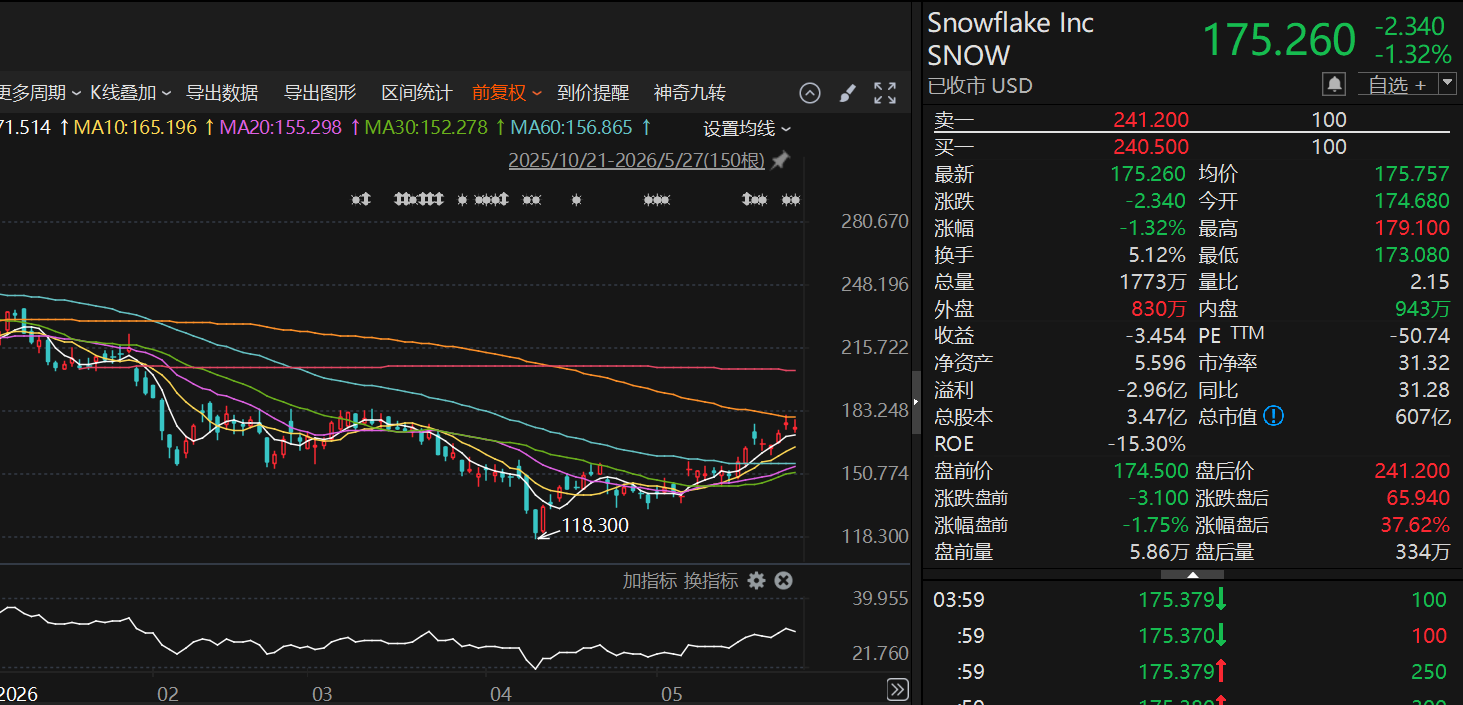
Task: Click the vertical splitter handle between chart and quote panel
Action: click(917, 403)
